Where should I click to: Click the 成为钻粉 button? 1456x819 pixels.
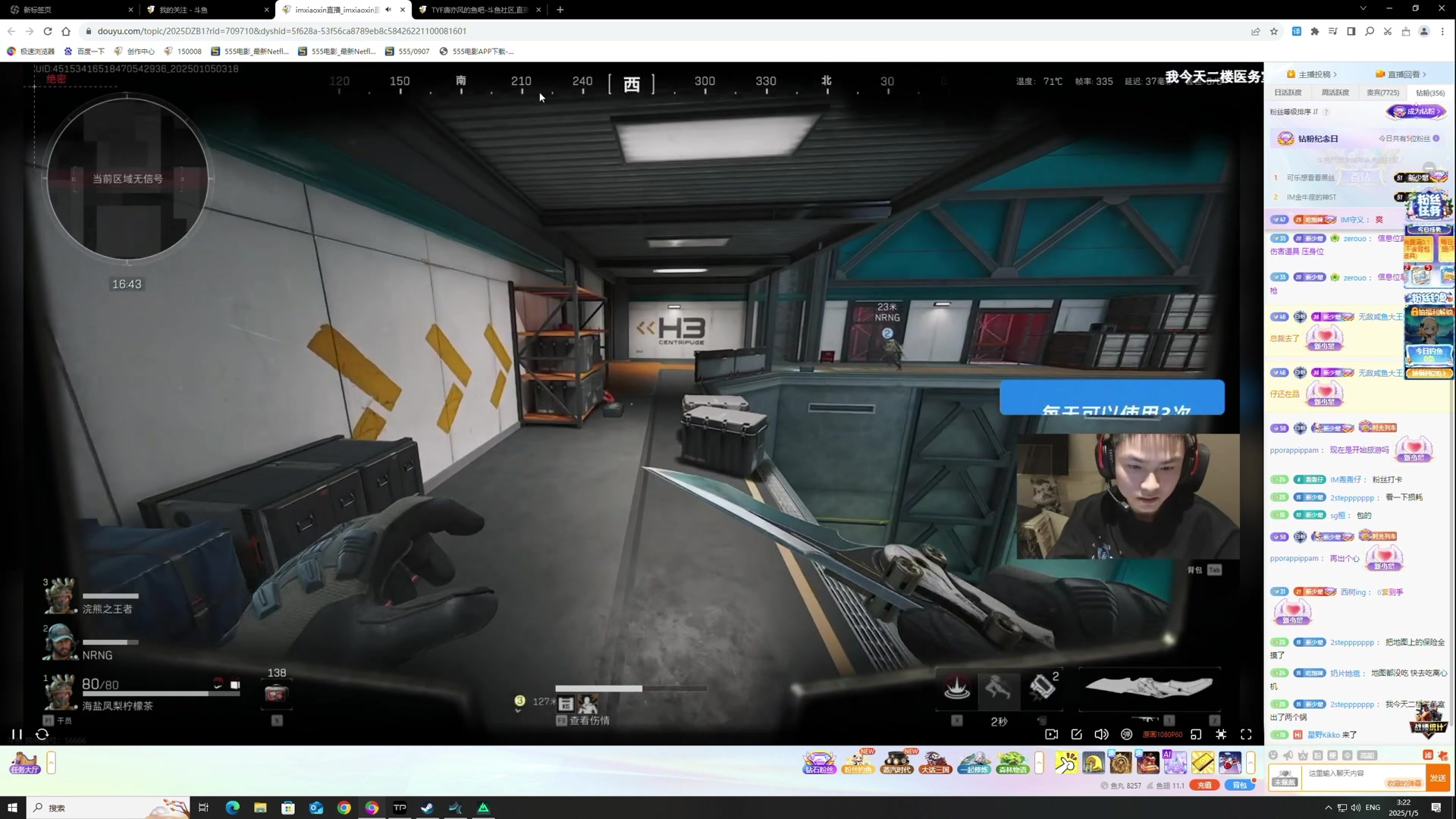[x=1417, y=111]
